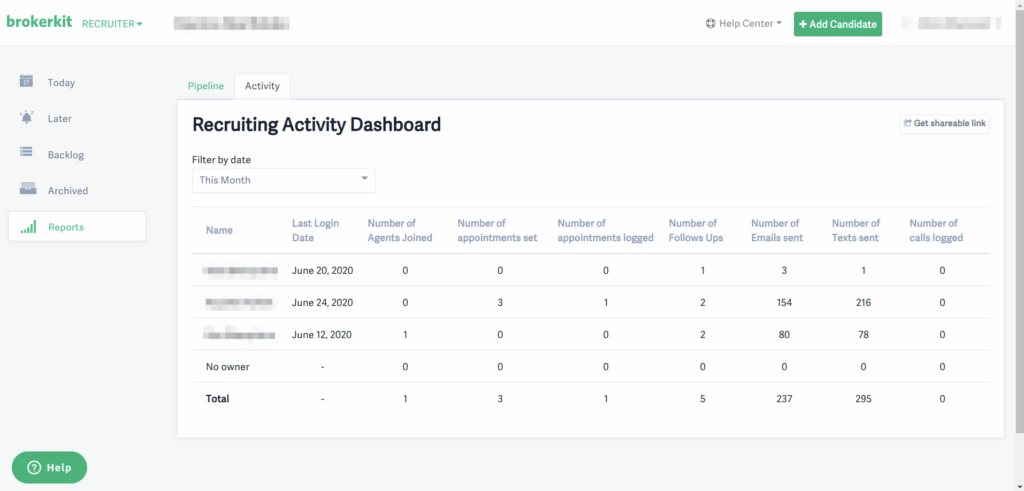The image size is (1024, 491).
Task: Click the 295 total texts value
Action: click(863, 399)
